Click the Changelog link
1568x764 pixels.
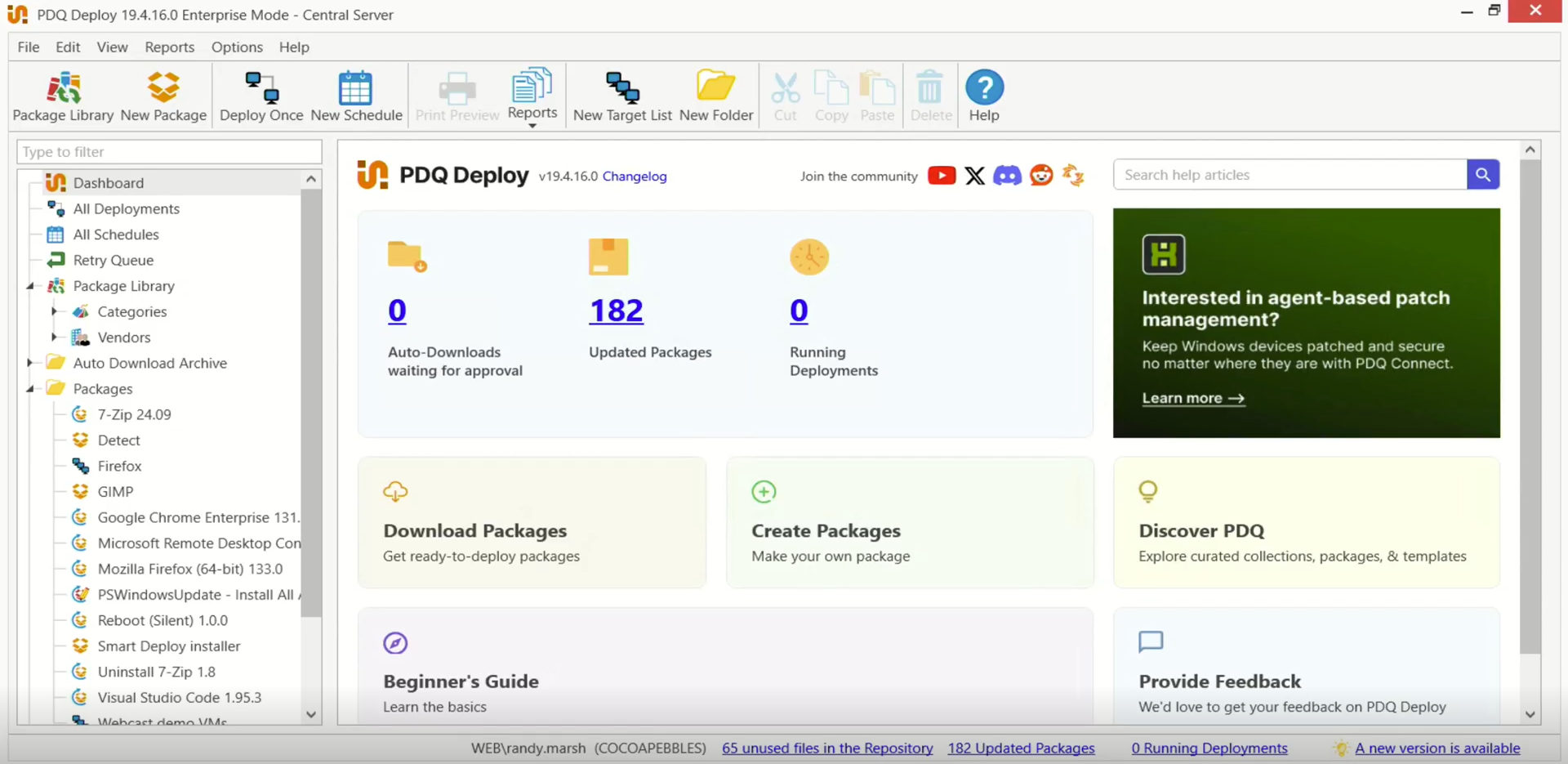[634, 176]
